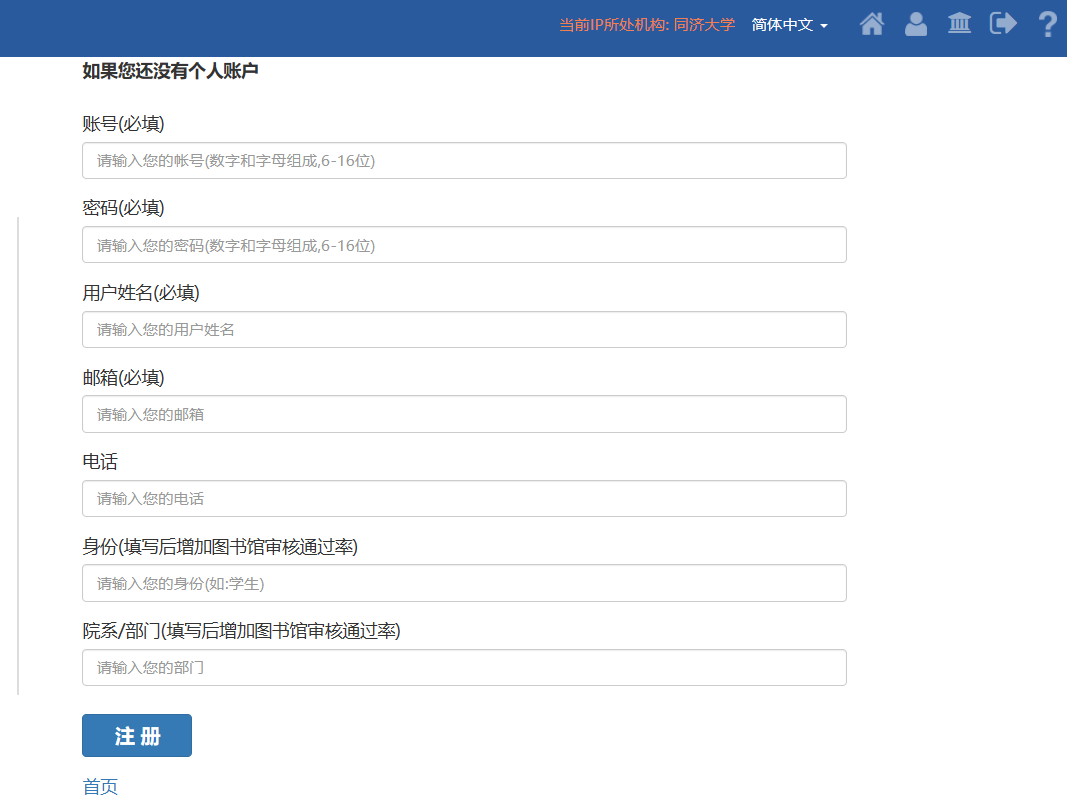
Task: Click the 账号(必填) field label
Action: (123, 124)
